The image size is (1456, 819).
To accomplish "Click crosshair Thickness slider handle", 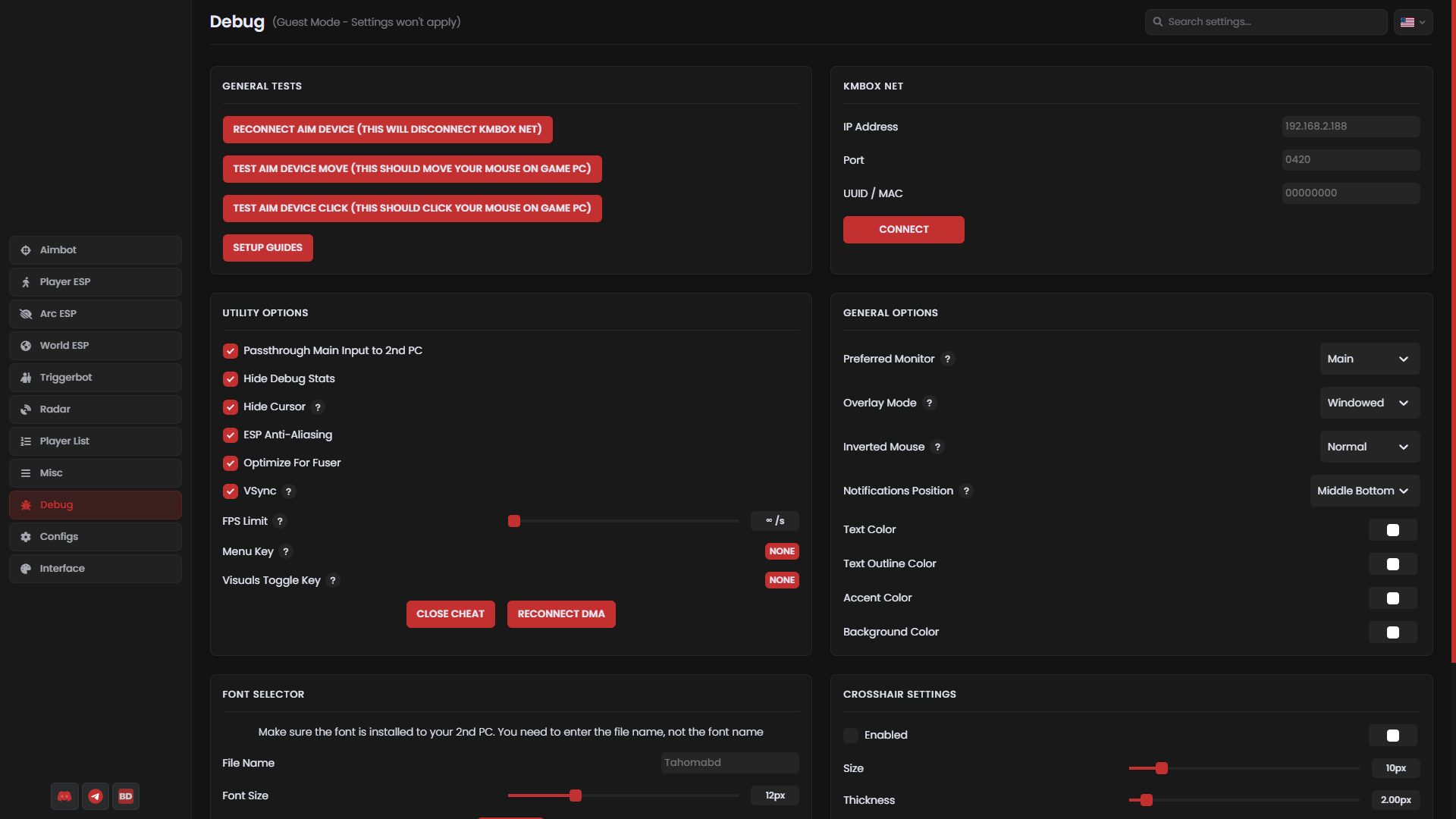I will [x=1147, y=800].
